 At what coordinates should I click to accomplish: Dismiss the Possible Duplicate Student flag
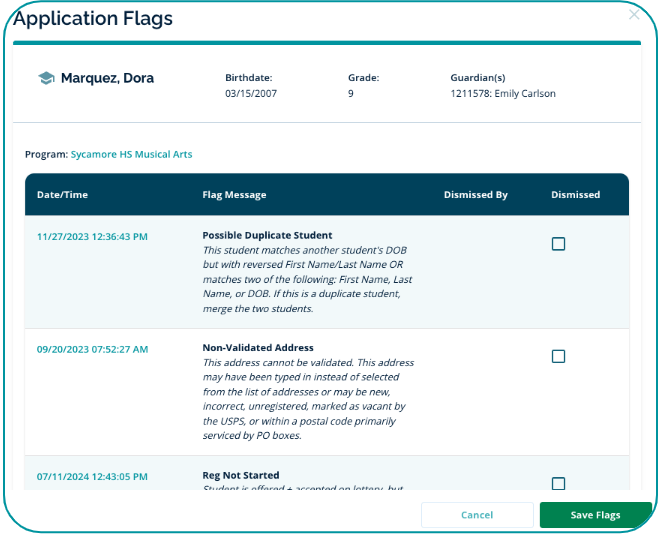tap(558, 244)
